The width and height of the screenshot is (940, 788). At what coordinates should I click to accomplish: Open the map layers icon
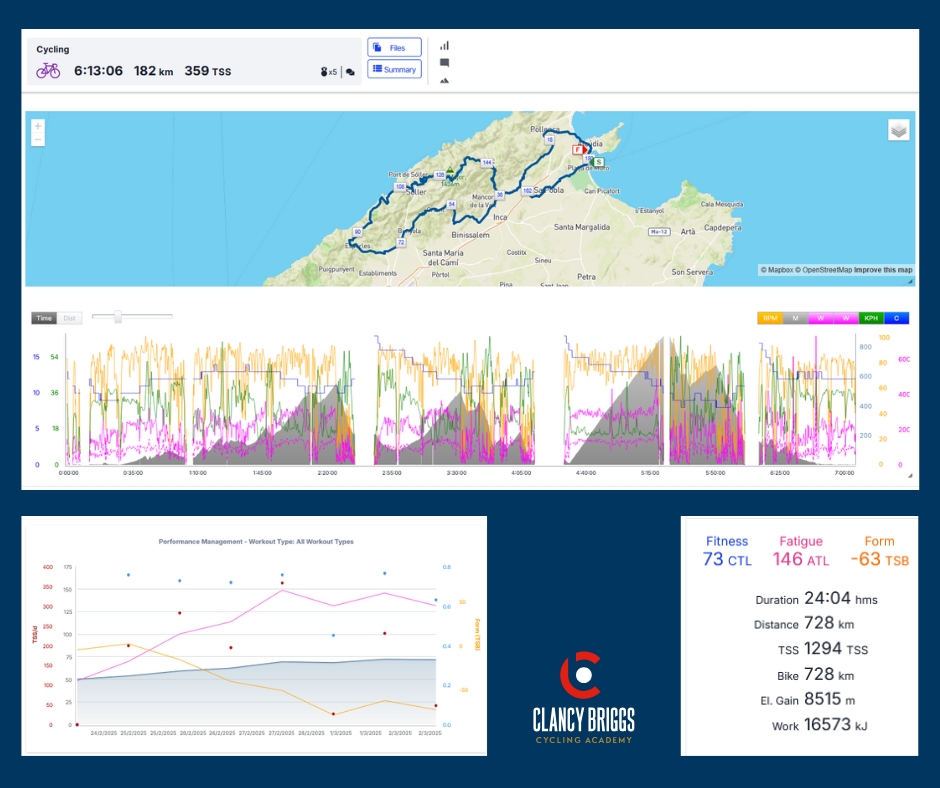point(898,130)
